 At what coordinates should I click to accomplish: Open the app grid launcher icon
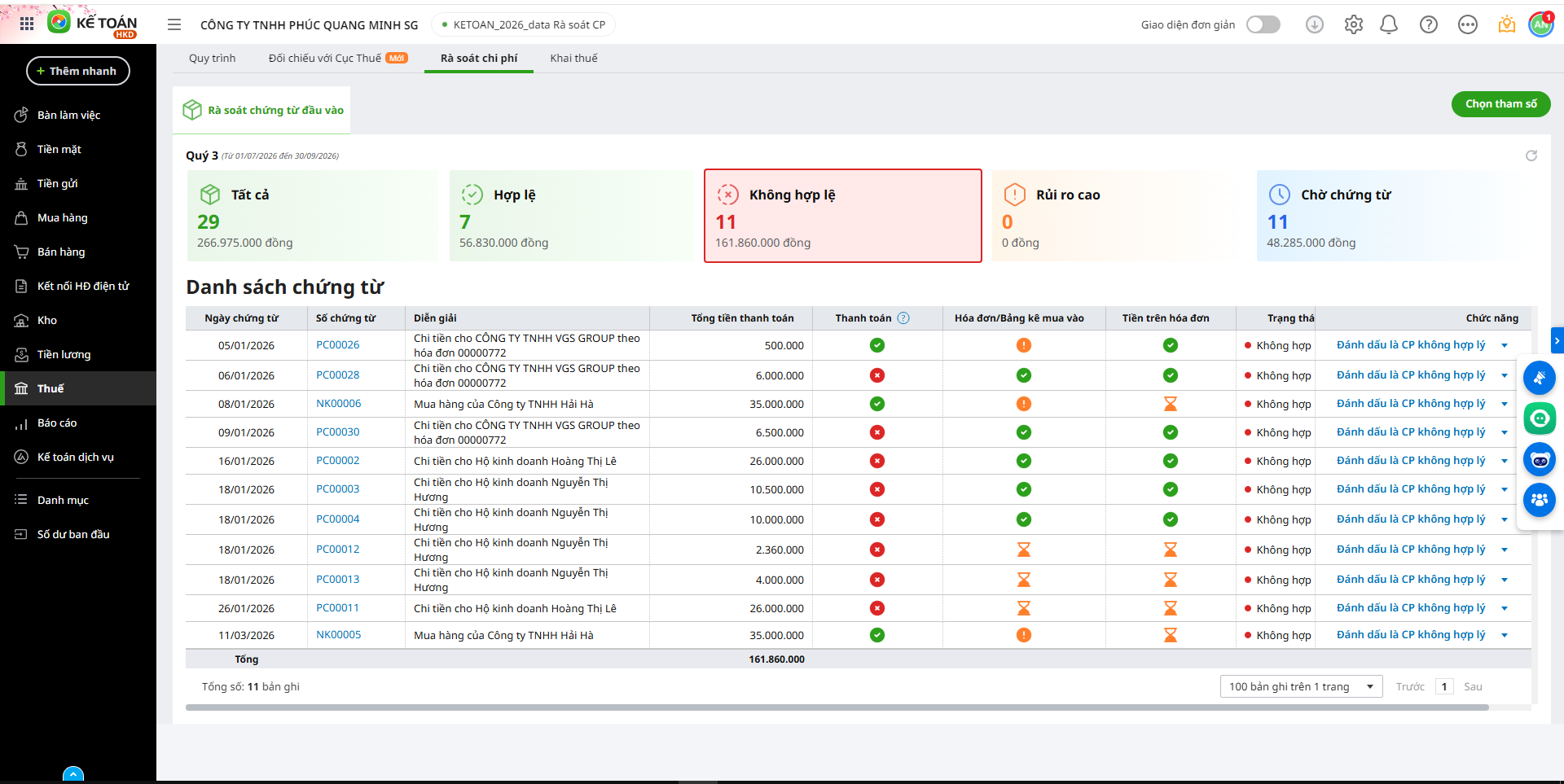coord(26,24)
